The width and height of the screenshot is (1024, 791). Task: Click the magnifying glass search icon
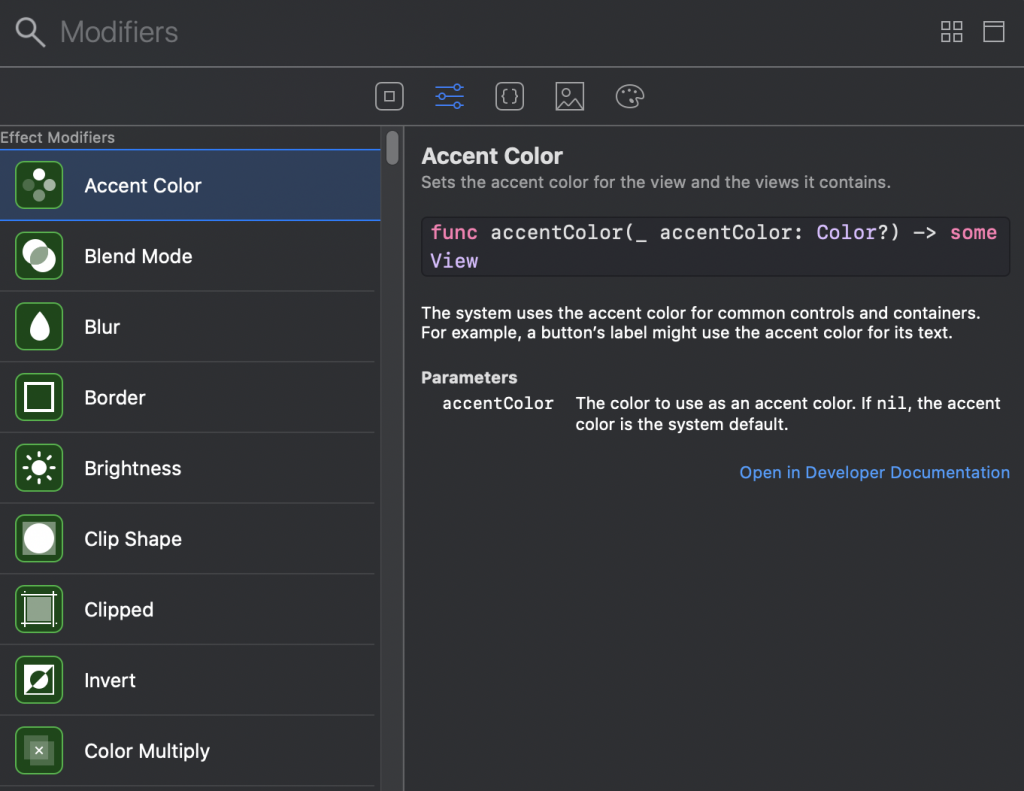point(30,33)
